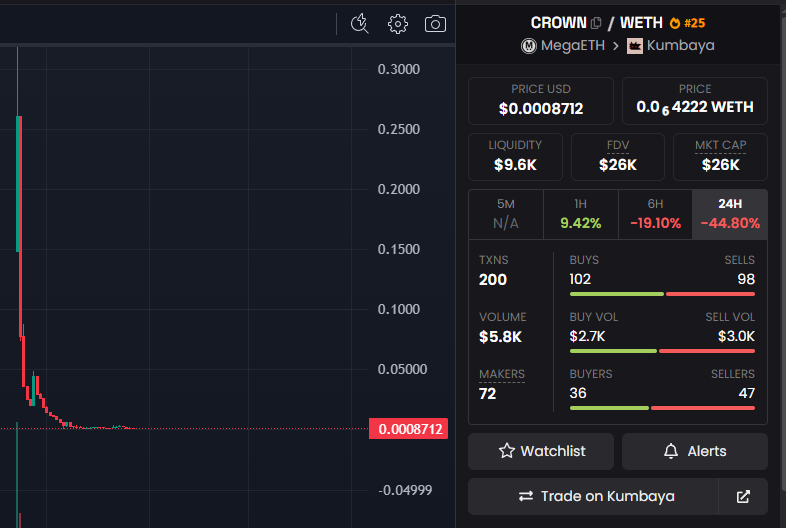786x528 pixels.
Task: Open Kumbaya trade in external window icon
Action: click(743, 496)
